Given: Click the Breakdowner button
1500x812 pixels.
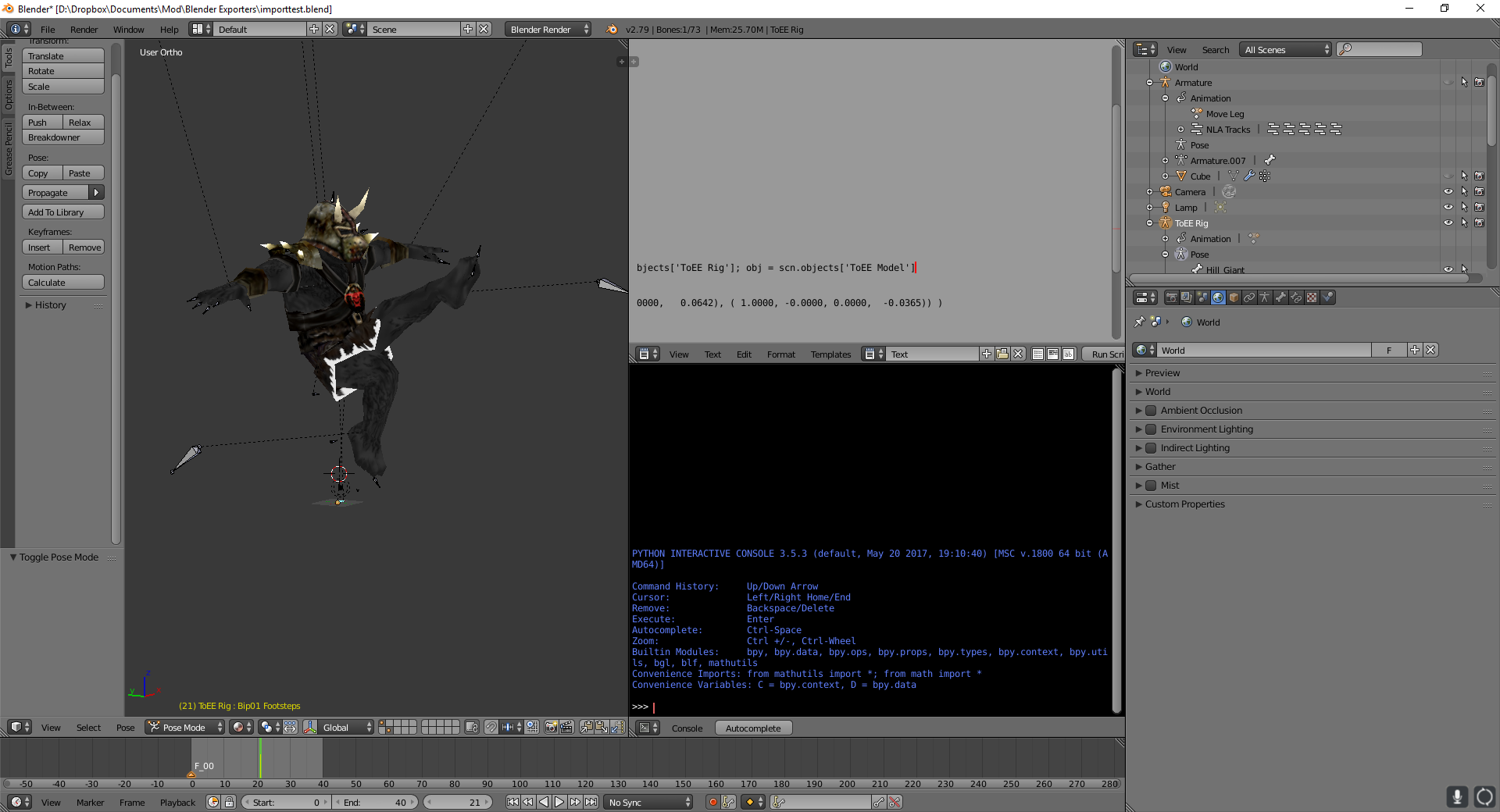Looking at the screenshot, I should pyautogui.click(x=63, y=137).
